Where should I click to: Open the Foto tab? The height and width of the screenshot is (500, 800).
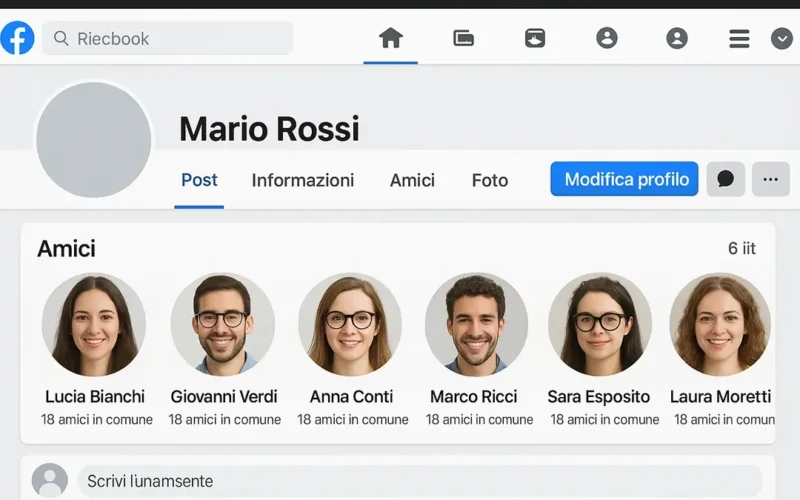(490, 180)
